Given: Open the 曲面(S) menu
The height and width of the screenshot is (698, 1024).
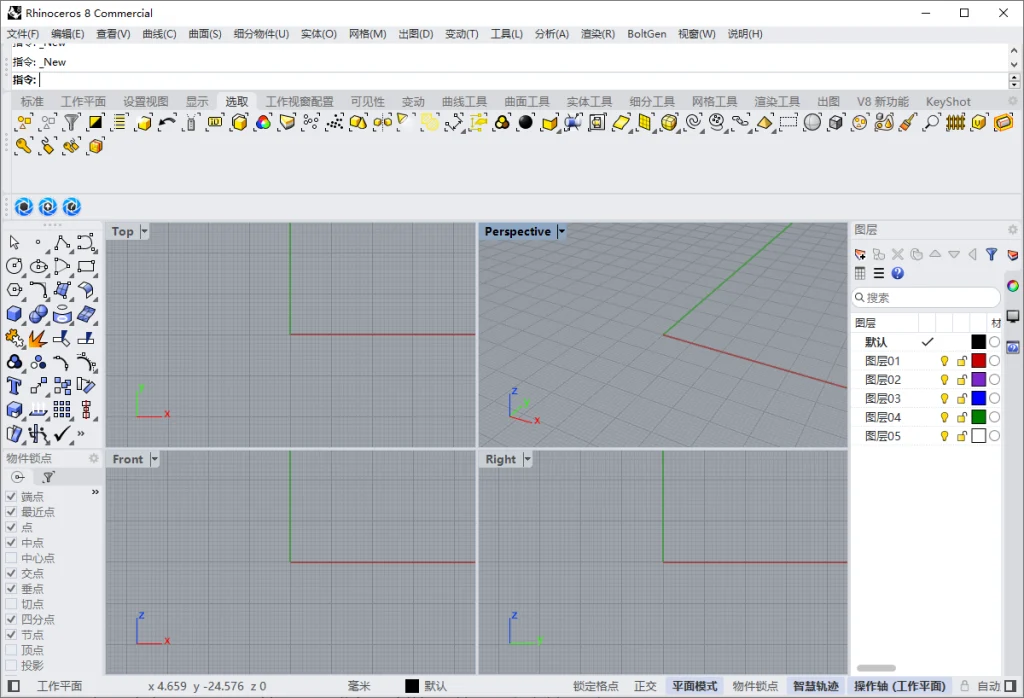Looking at the screenshot, I should coord(205,34).
